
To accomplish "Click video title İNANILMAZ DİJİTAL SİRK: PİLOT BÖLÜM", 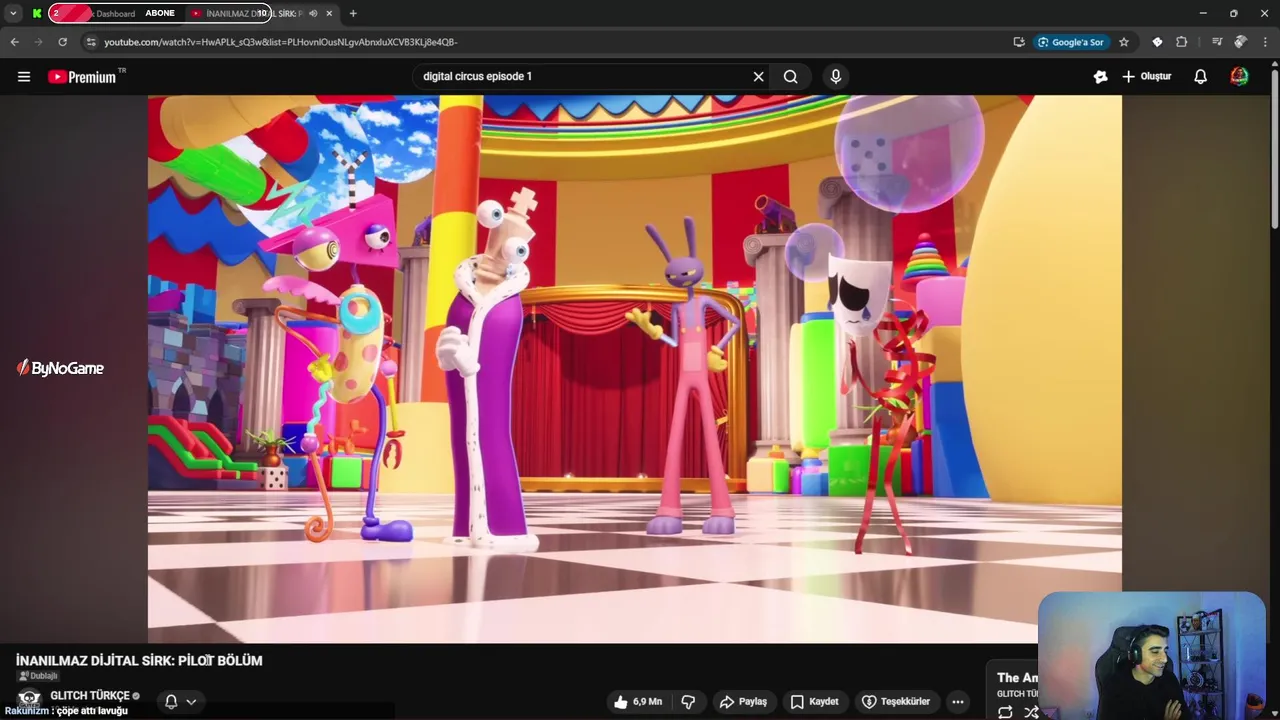I will pos(139,661).
